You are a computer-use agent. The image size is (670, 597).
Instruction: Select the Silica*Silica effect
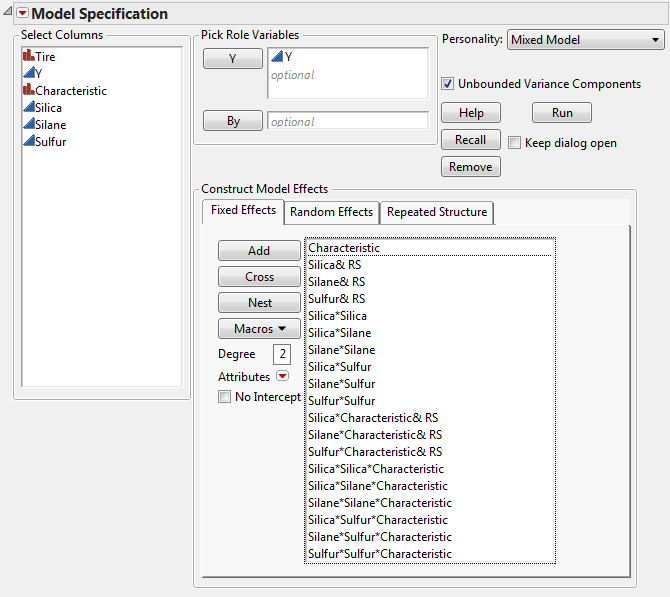click(430, 316)
